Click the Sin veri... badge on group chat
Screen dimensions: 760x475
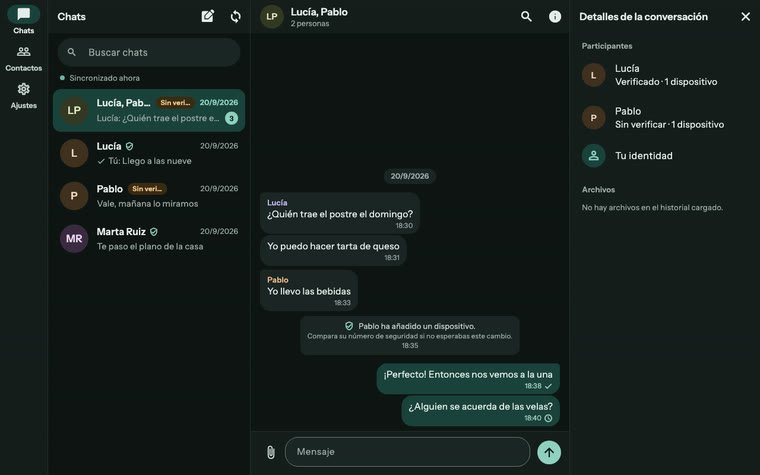pyautogui.click(x=175, y=103)
